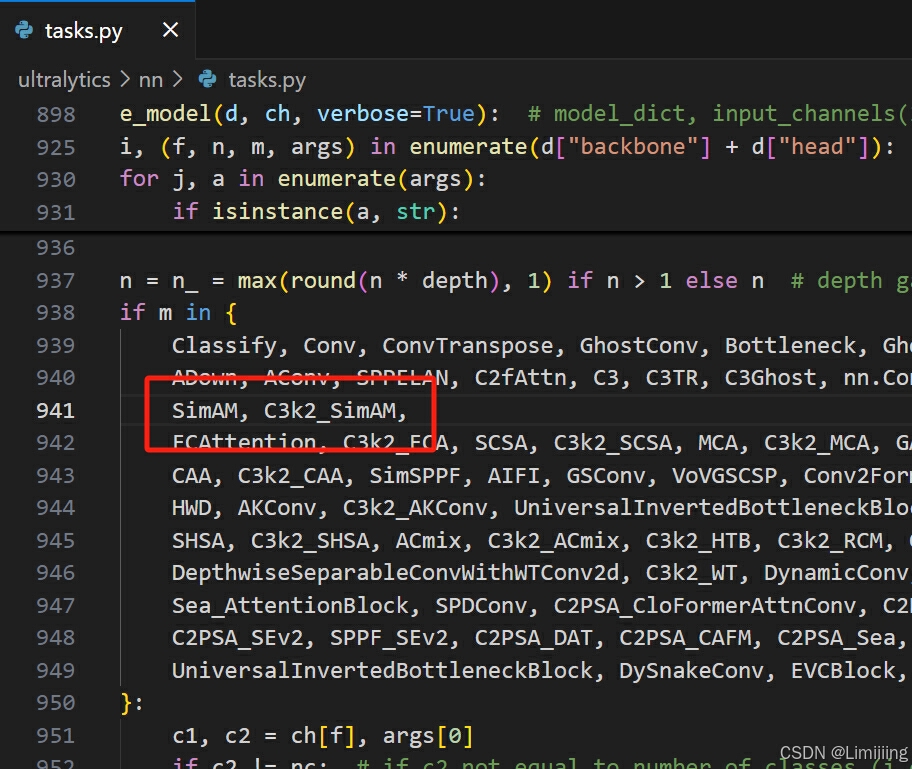Click Bottleneck on line 939
This screenshot has height=769, width=912.
click(x=790, y=346)
